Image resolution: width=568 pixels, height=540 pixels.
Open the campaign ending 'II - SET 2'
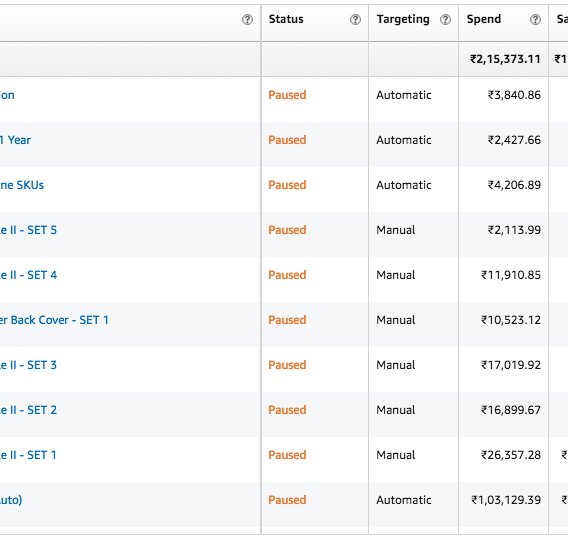(28, 410)
